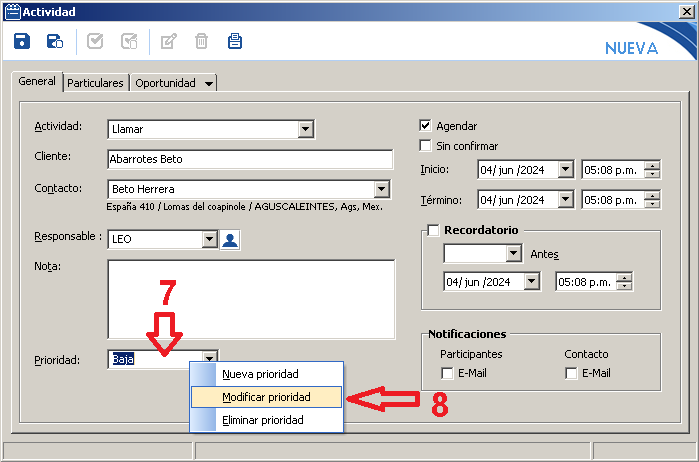
Task: Click the person icon beside Responsable
Action: 230,239
